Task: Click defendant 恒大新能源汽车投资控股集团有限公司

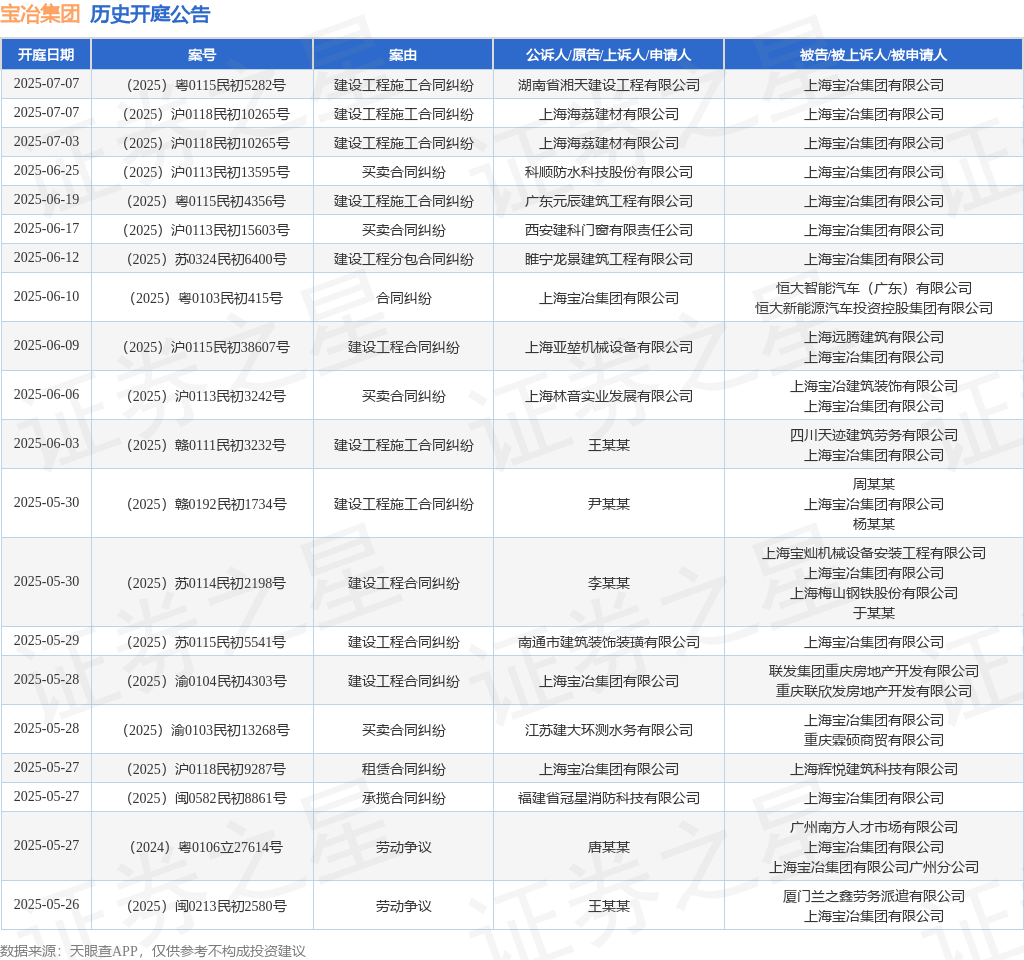Action: [x=874, y=308]
